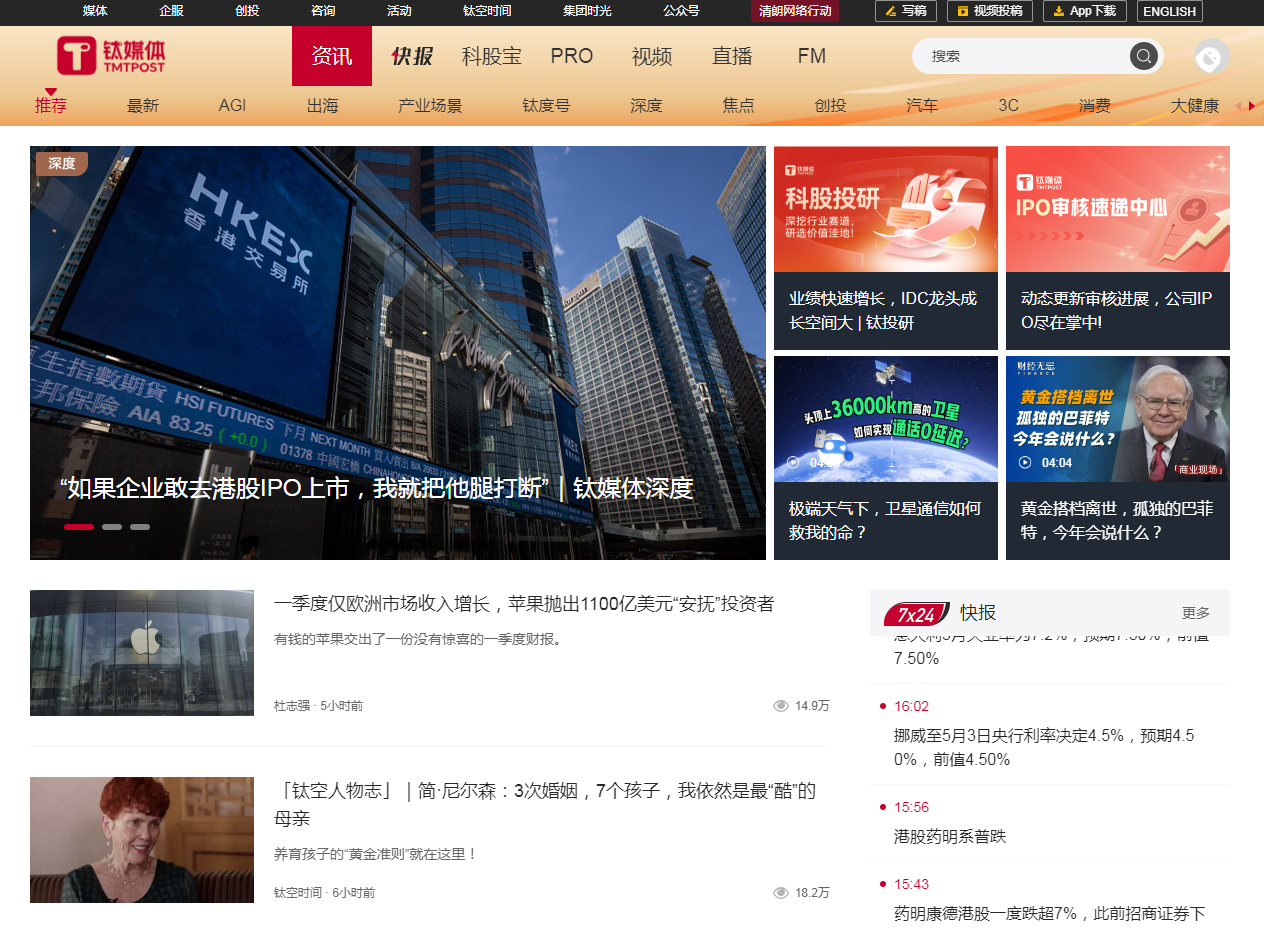Click 创投 in the top black bar
This screenshot has width=1264, height=929.
coord(247,11)
